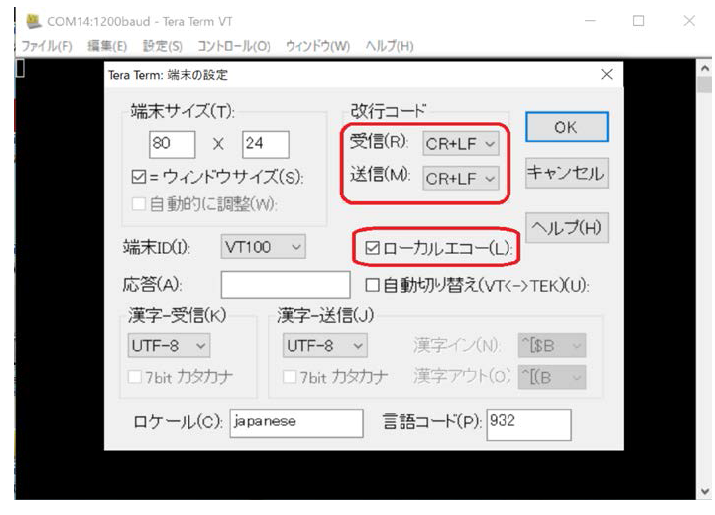Click the scrollbar down arrow in terminal window
This screenshot has width=715, height=515.
coord(705,492)
